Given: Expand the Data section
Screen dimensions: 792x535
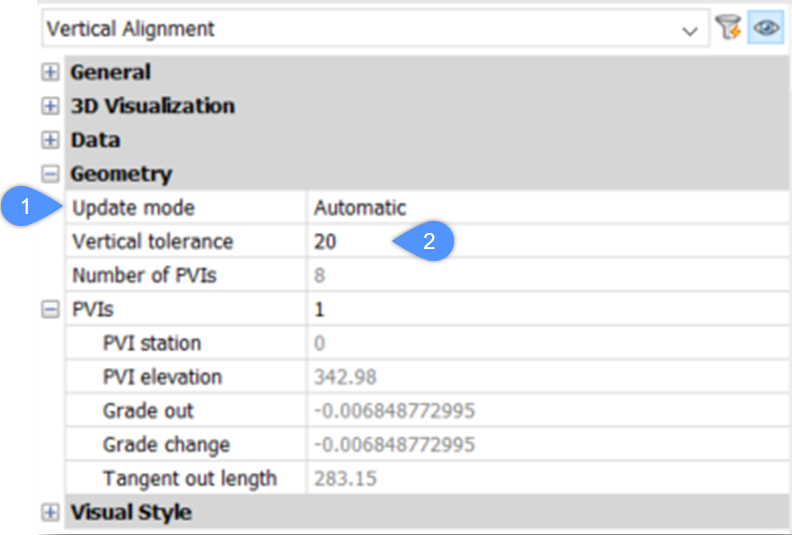Looking at the screenshot, I should pos(50,140).
